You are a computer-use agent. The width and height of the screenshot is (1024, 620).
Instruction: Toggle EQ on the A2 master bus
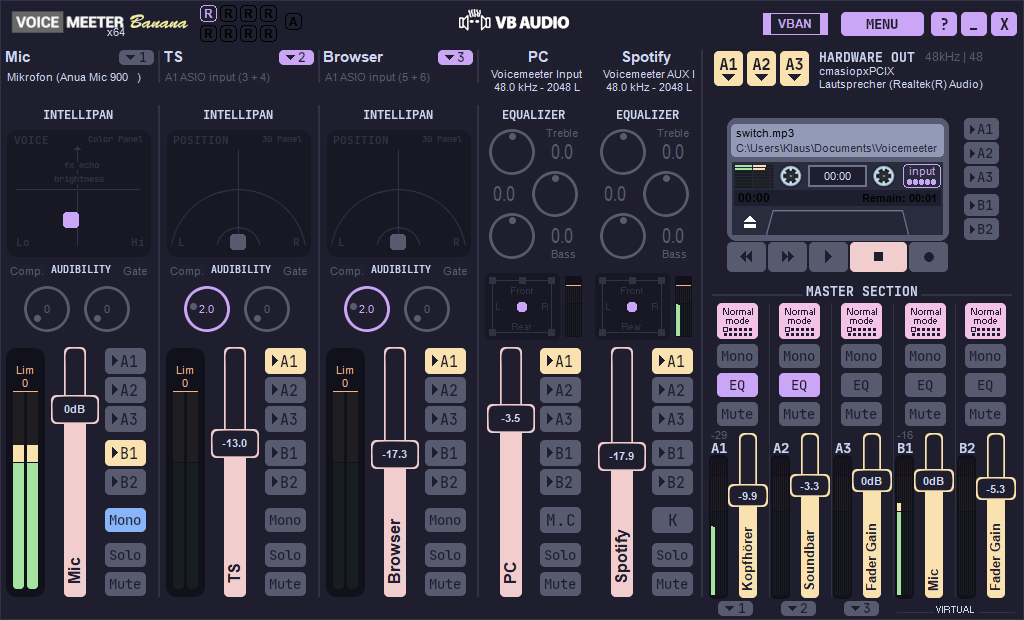click(799, 385)
